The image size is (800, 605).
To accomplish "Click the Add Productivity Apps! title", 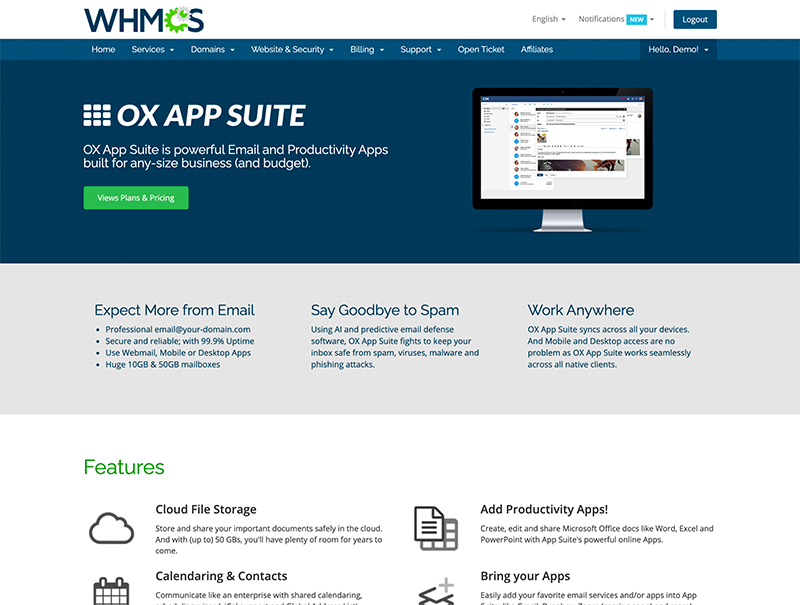I will (x=544, y=510).
